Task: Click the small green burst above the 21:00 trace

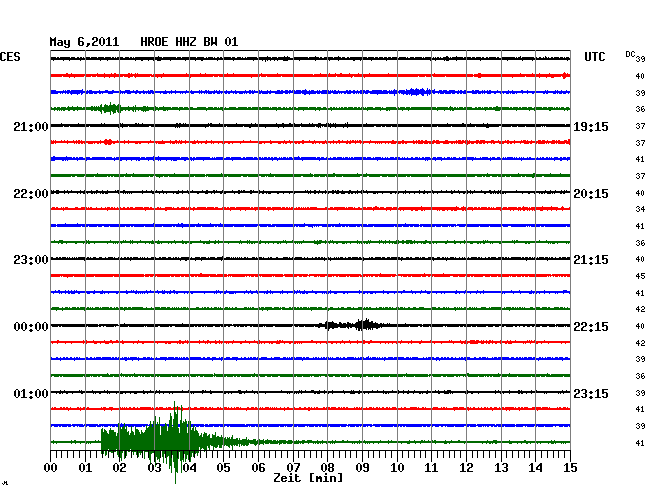Action: point(109,109)
